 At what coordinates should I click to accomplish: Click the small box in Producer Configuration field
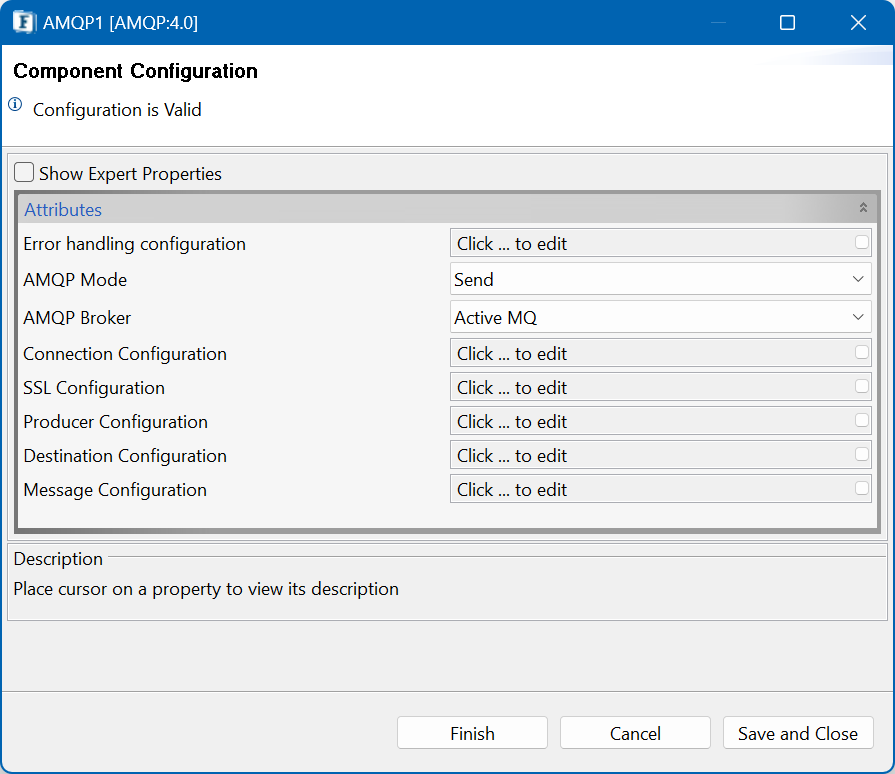click(861, 421)
